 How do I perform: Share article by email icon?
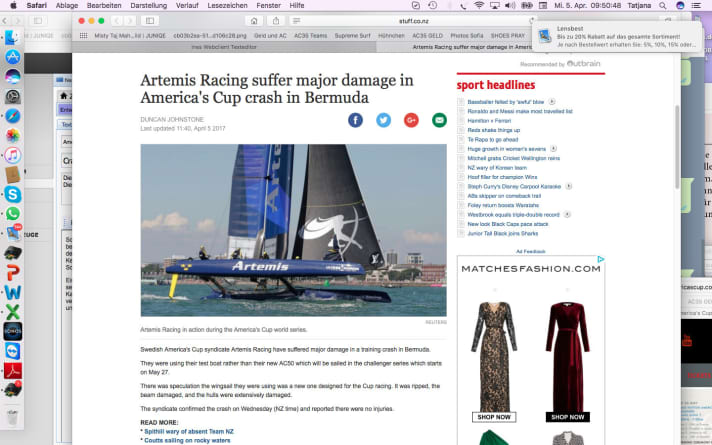(x=439, y=120)
